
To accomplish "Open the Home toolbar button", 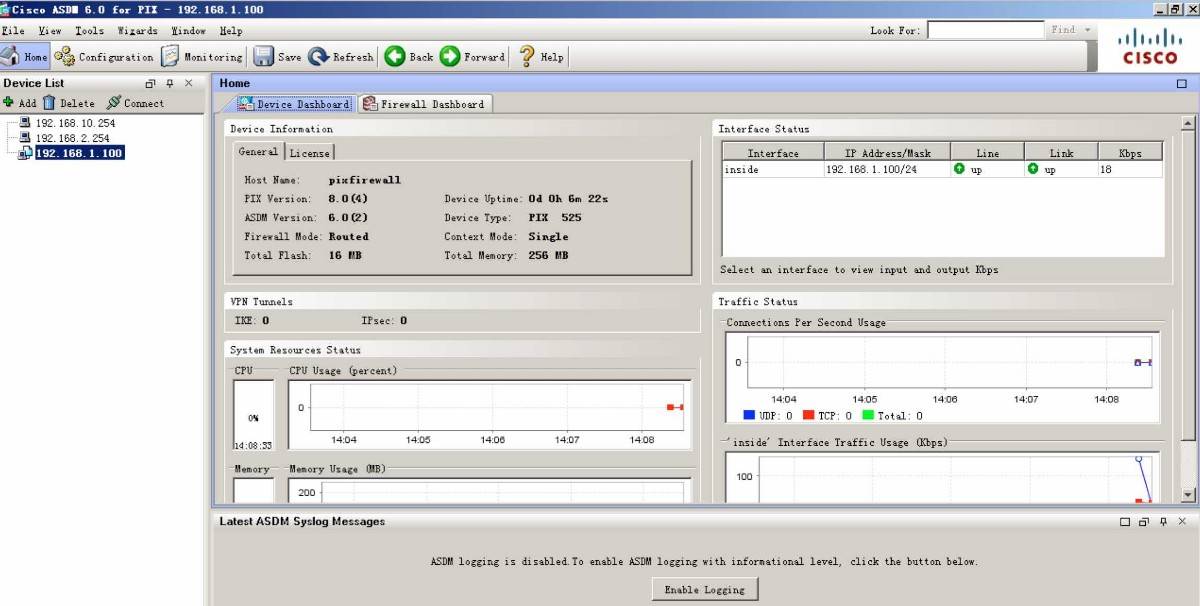I will [x=25, y=57].
